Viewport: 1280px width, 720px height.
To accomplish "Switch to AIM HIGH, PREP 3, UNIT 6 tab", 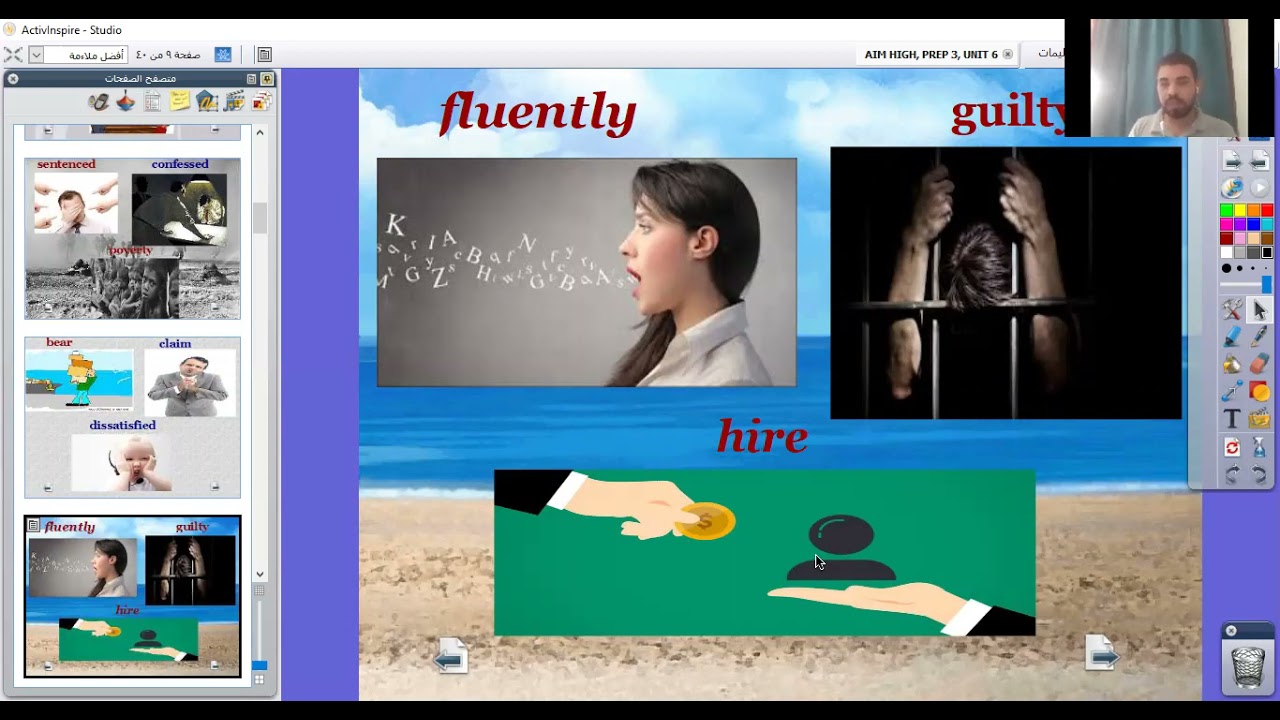I will coord(930,54).
